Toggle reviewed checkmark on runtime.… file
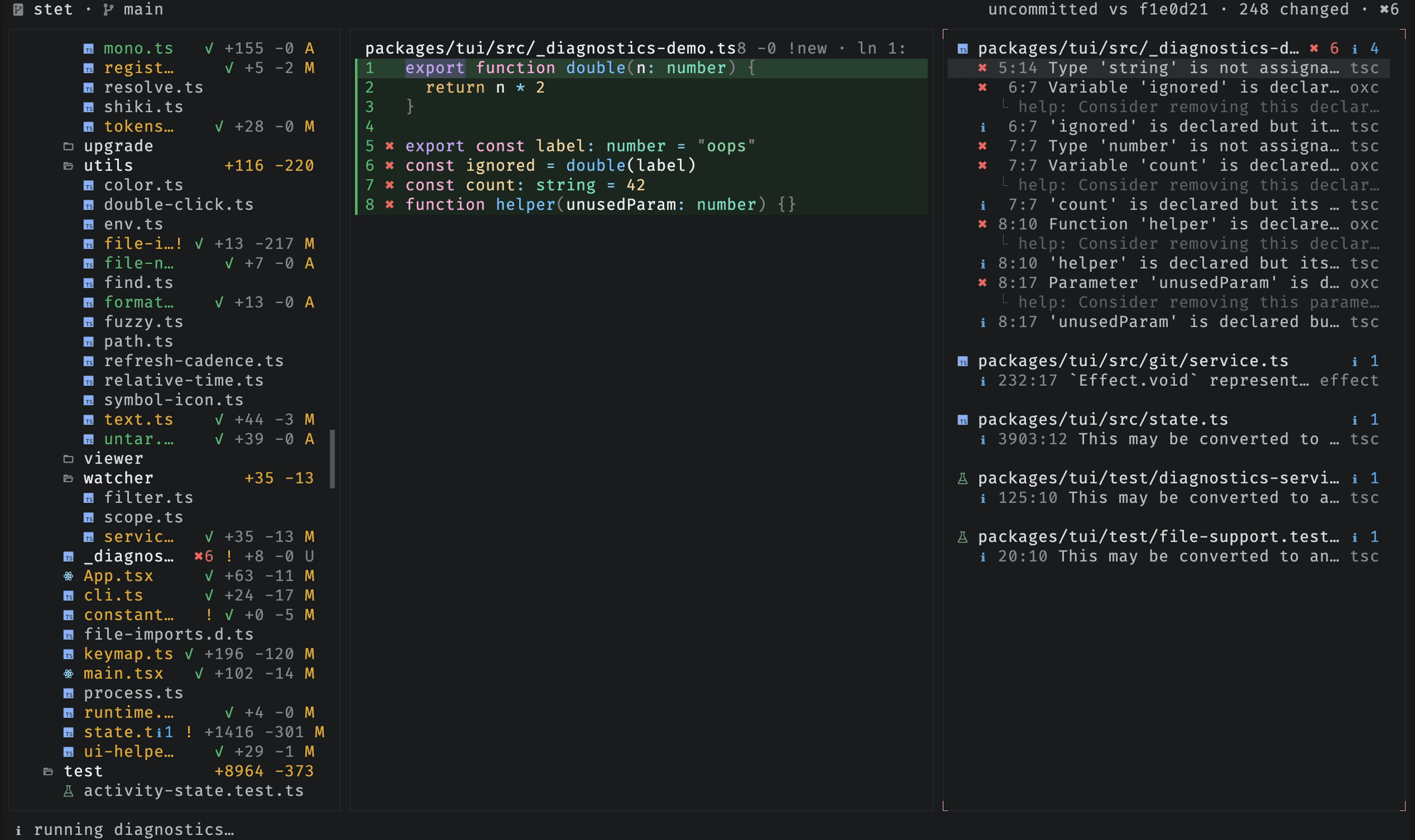 click(x=229, y=713)
